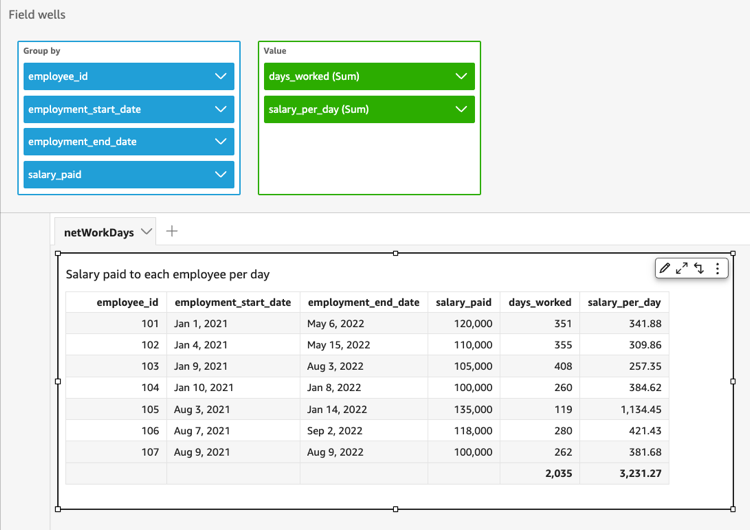Click the top-right resize handle of the visual

(733, 253)
